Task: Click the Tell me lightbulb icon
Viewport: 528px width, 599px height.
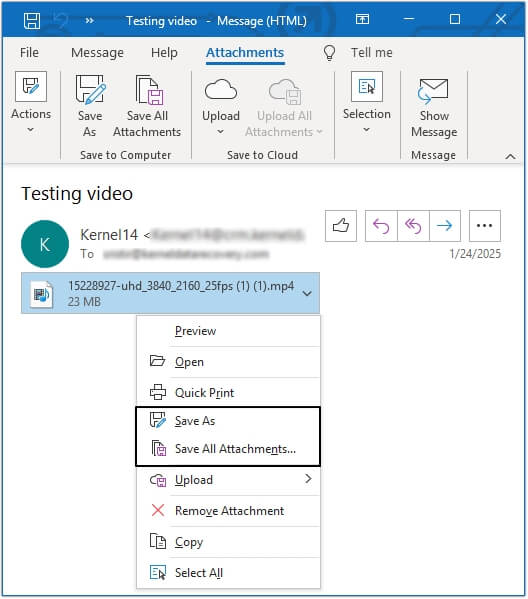Action: point(329,53)
